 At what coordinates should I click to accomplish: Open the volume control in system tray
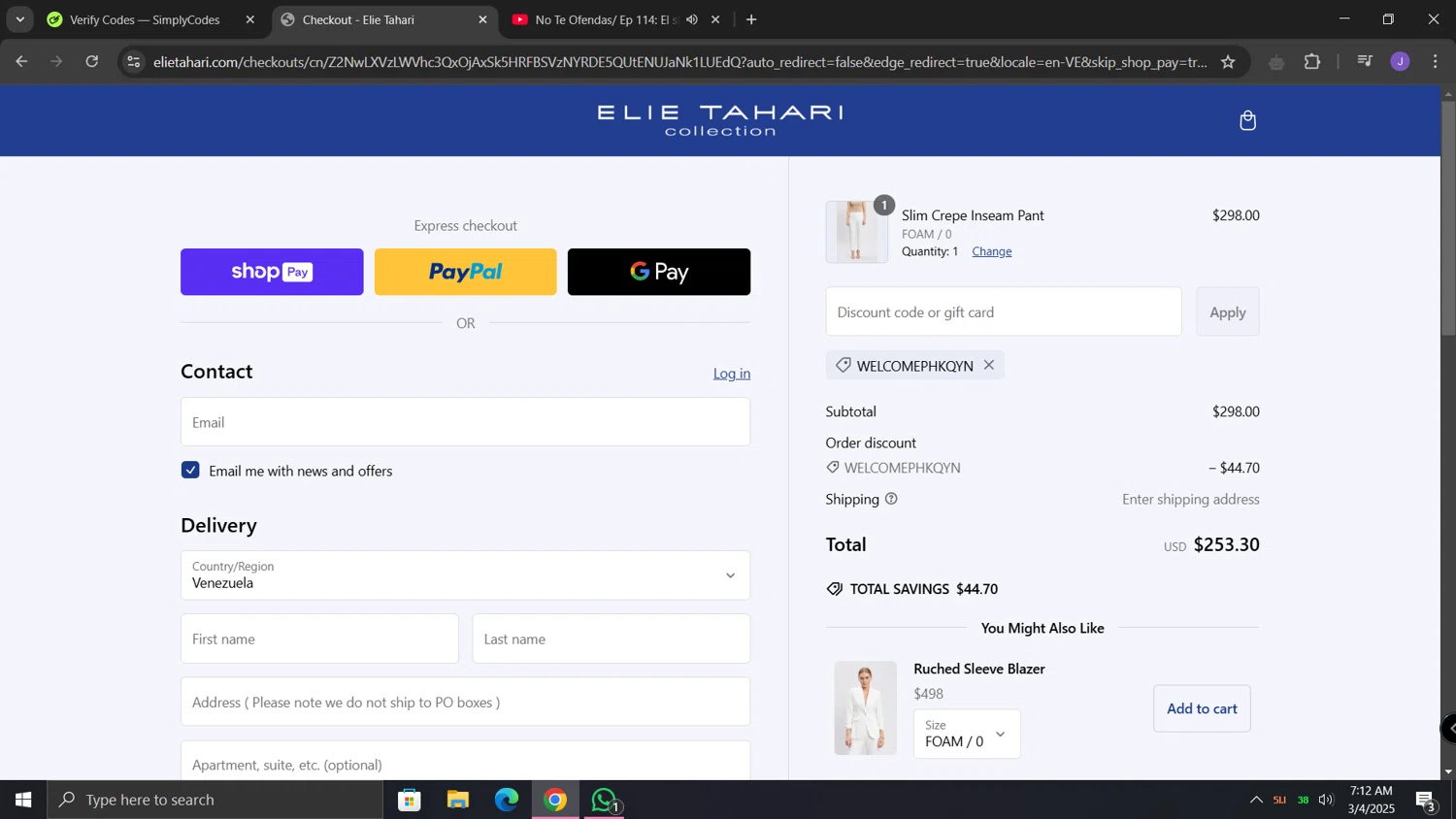point(1327,800)
